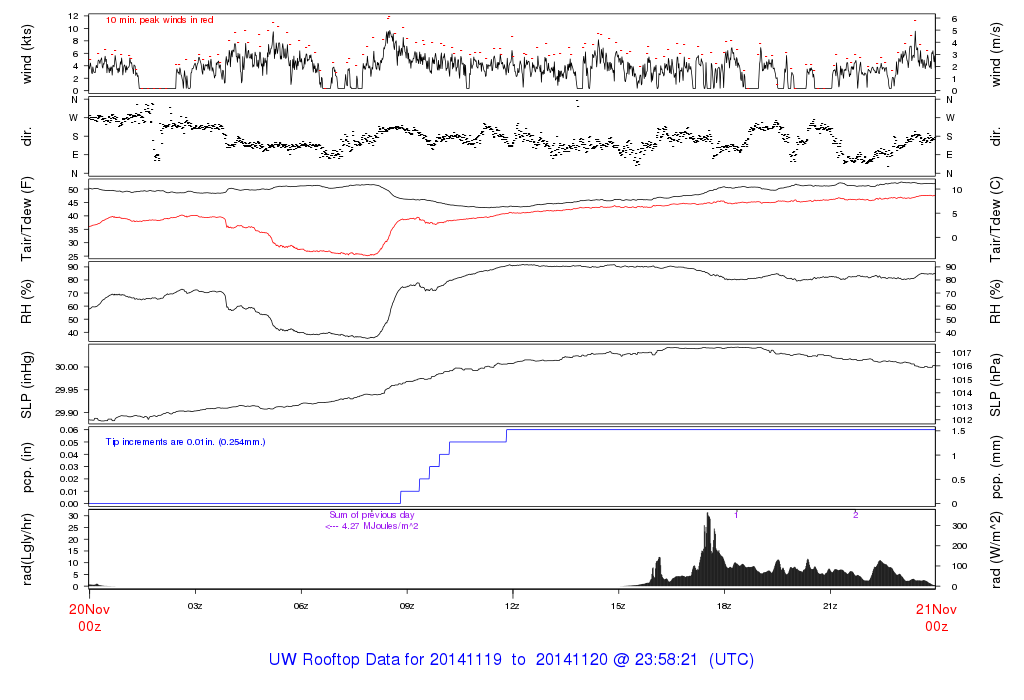Select the 03z time tick label
The image size is (1024, 700).
(195, 606)
